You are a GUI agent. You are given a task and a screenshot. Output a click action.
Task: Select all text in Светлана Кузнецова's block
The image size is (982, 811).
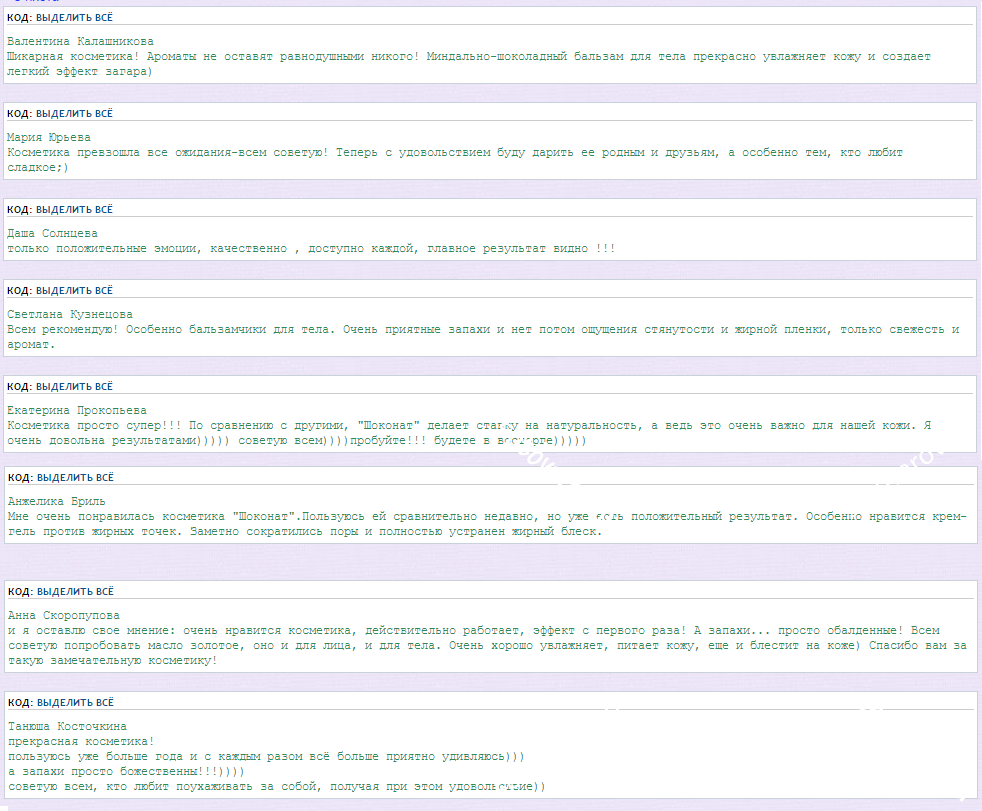pos(74,291)
